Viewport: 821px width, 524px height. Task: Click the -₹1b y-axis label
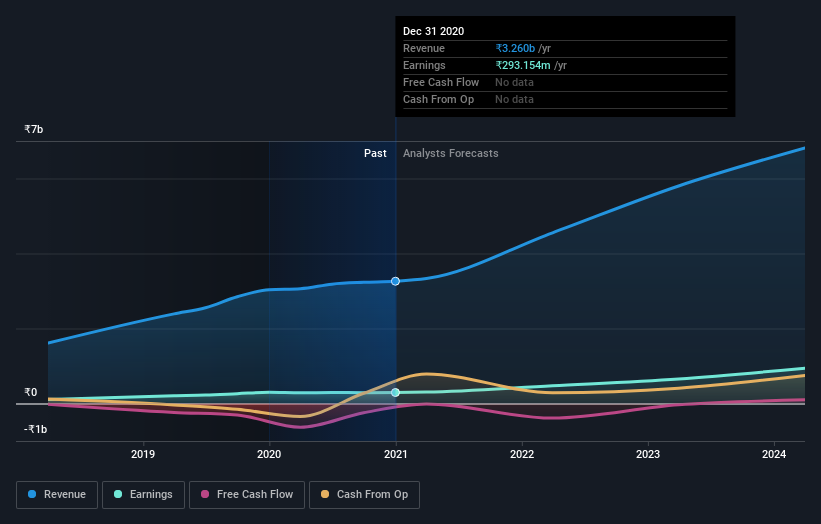tap(36, 429)
